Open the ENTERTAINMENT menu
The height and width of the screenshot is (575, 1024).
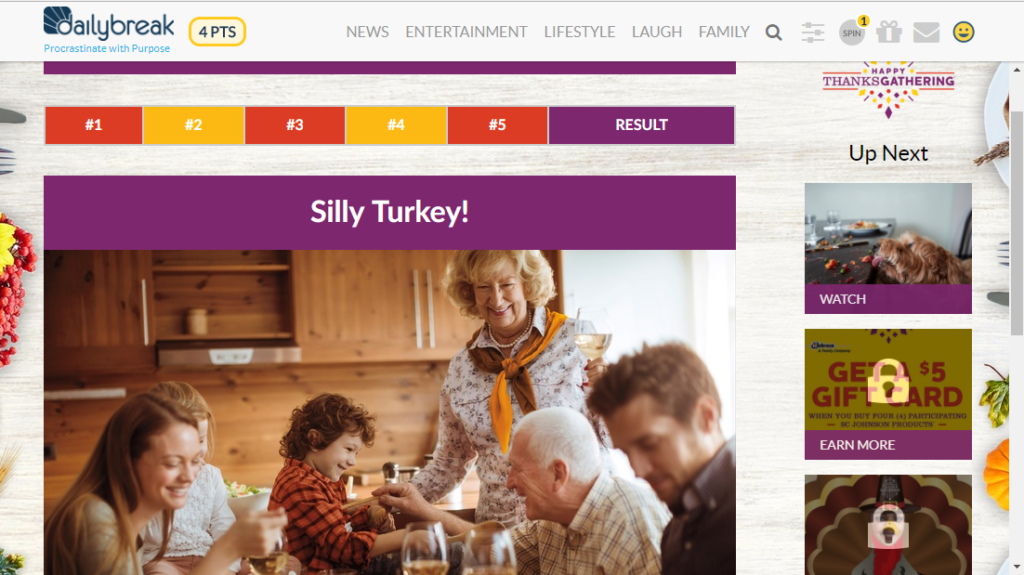click(x=466, y=32)
